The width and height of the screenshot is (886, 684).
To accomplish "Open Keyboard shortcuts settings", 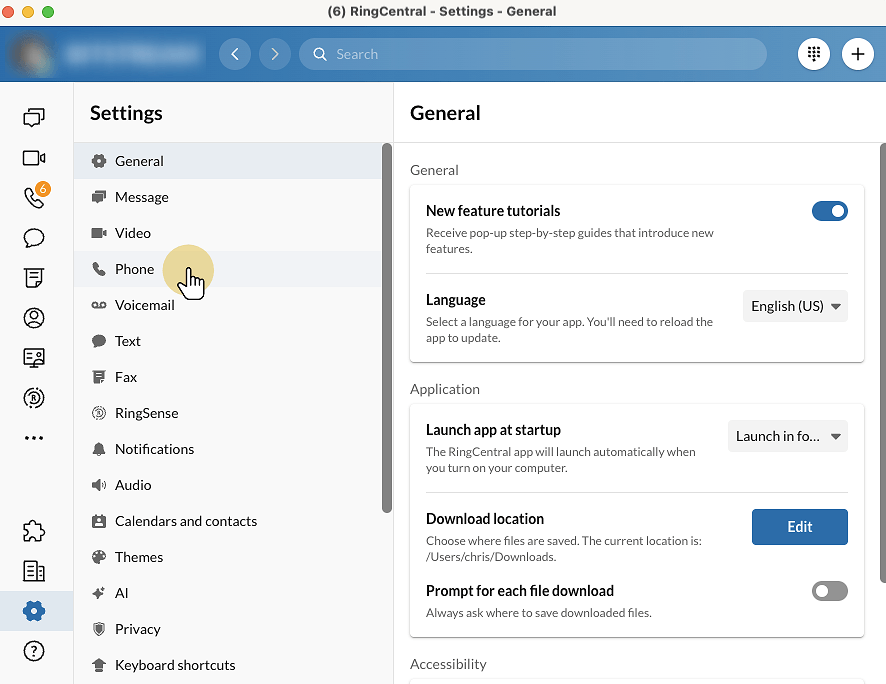I will pos(175,665).
